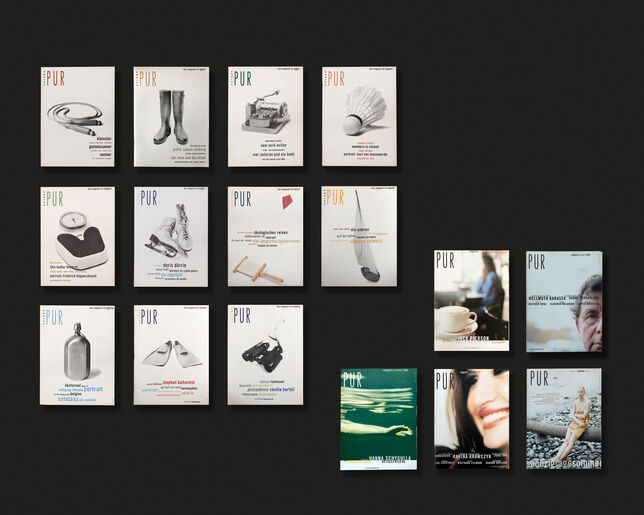Screen dimensions: 644x515
Task: Open the ice skates cover
Action: (171, 236)
